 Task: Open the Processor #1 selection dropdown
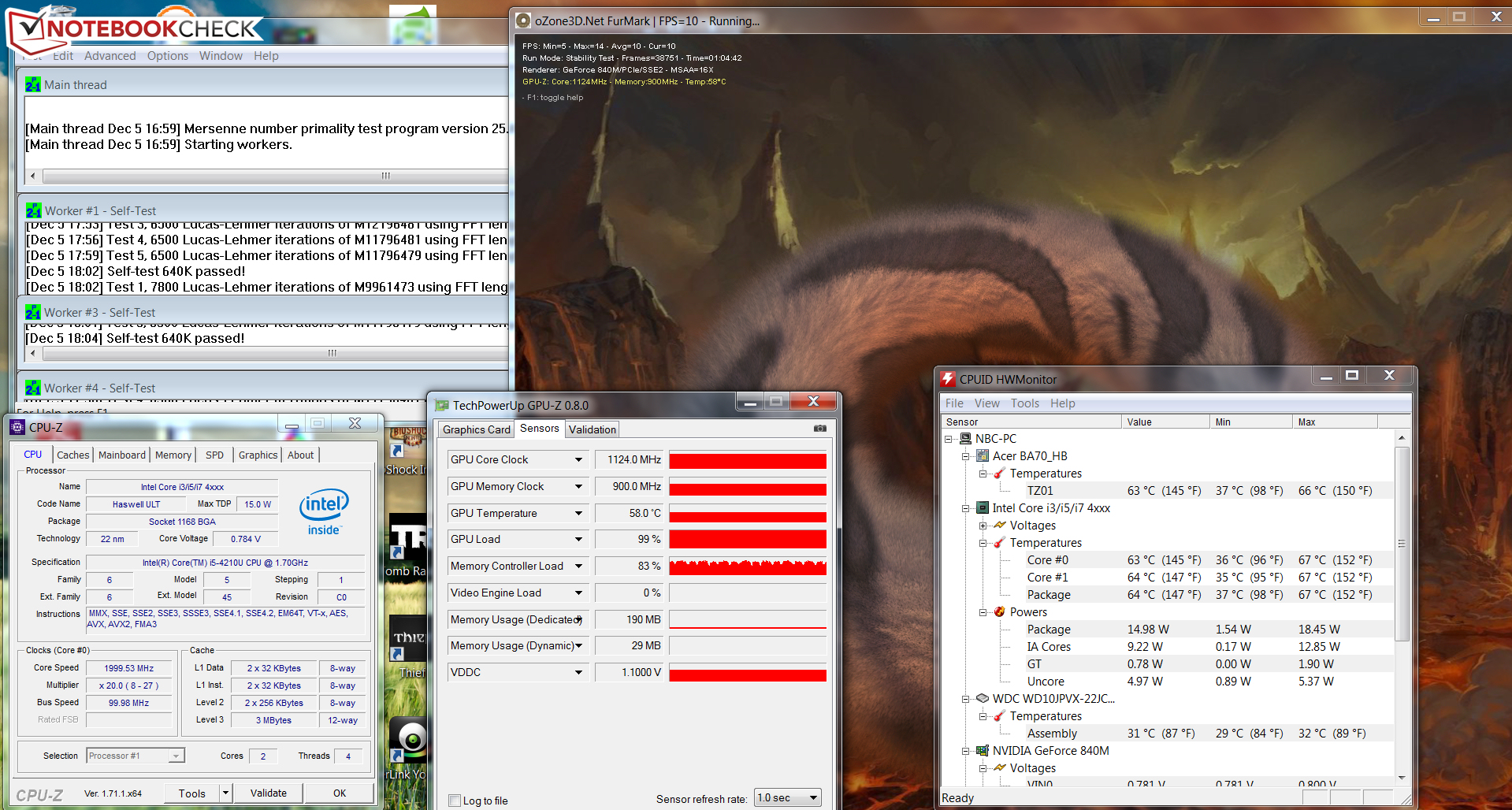176,756
